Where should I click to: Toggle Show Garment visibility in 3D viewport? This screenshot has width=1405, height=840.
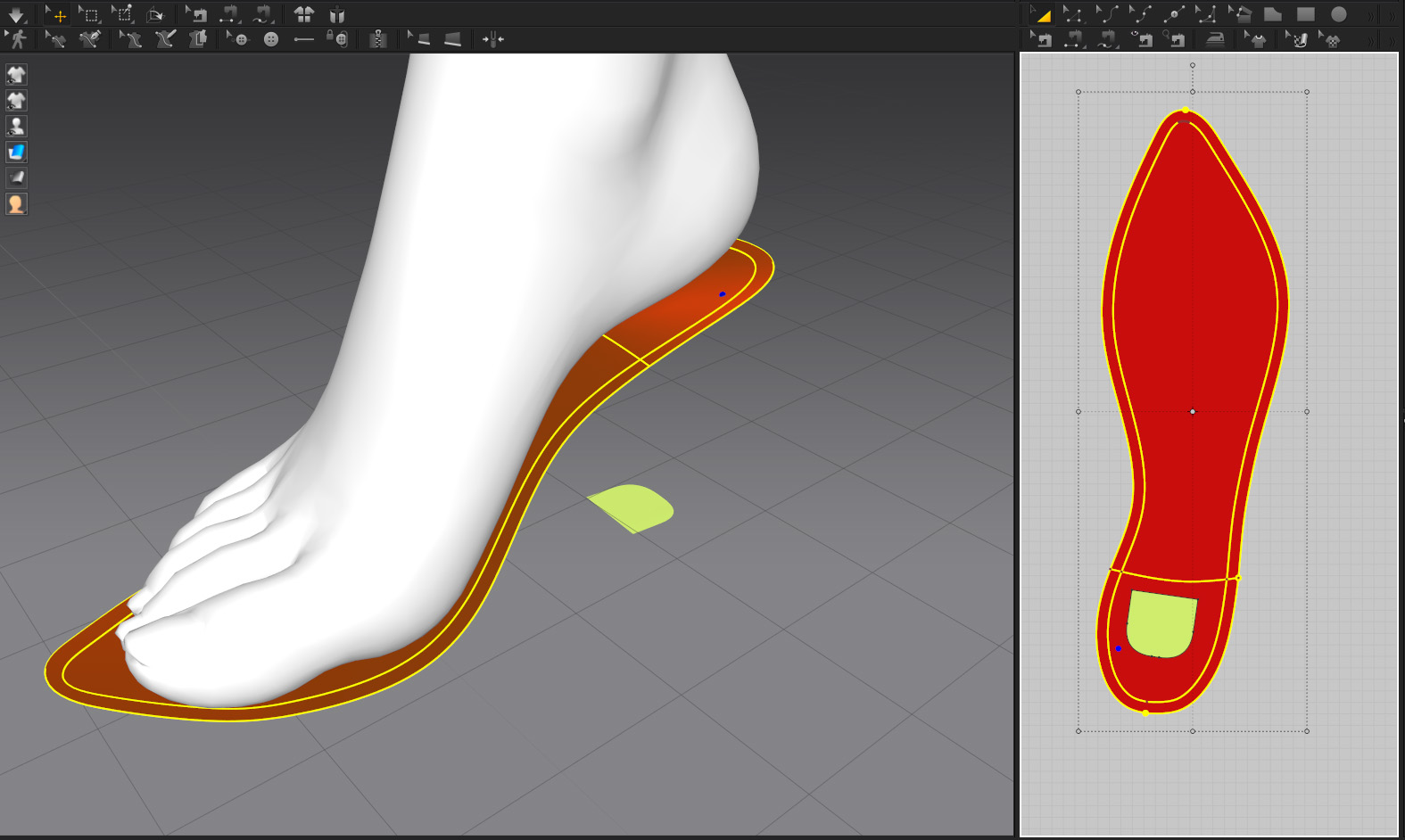pyautogui.click(x=16, y=74)
